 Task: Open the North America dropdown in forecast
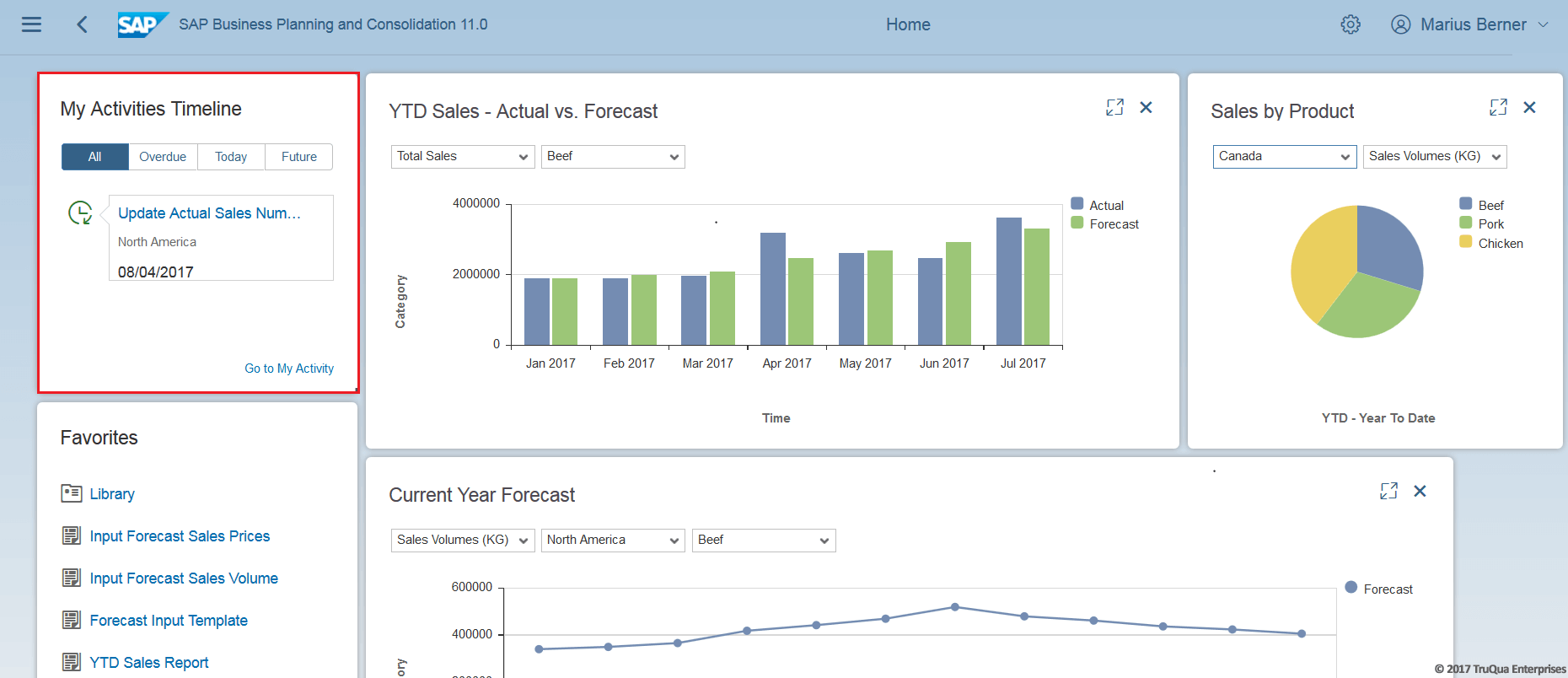click(x=613, y=541)
